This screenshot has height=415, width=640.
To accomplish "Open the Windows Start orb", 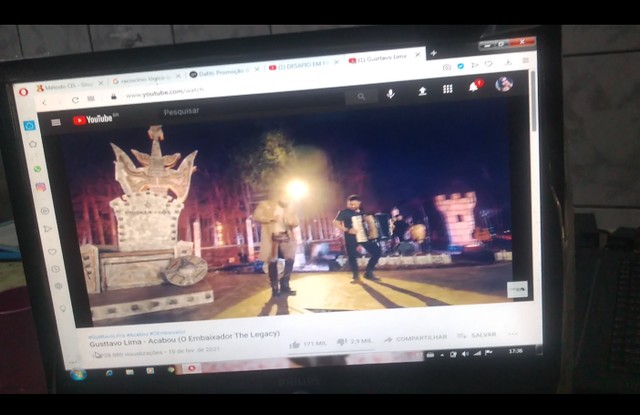I will click(x=78, y=374).
